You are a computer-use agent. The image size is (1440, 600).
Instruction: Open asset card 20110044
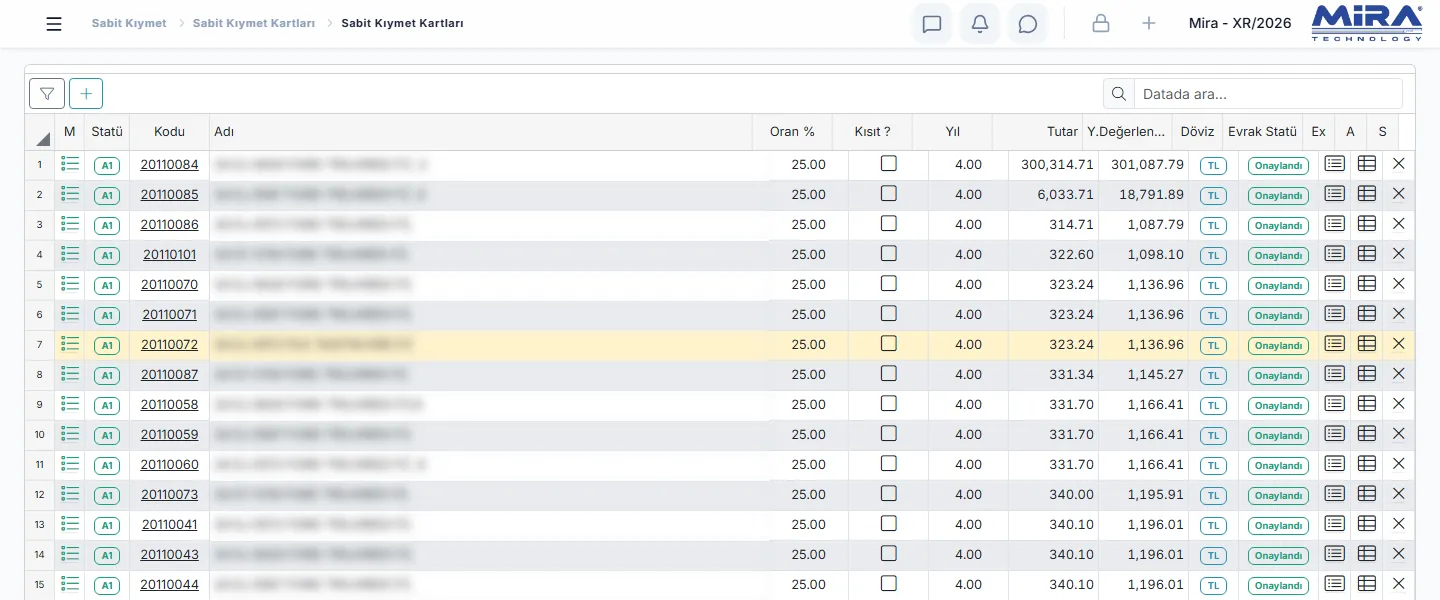(x=169, y=584)
